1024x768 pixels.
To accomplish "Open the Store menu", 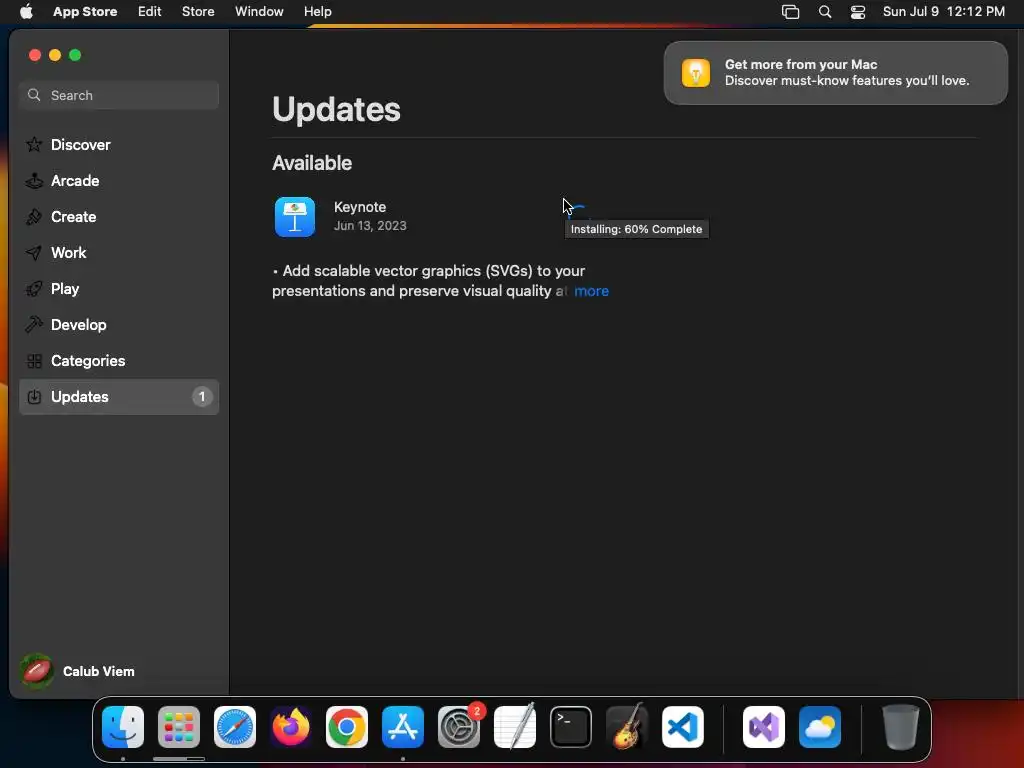I will tap(198, 11).
